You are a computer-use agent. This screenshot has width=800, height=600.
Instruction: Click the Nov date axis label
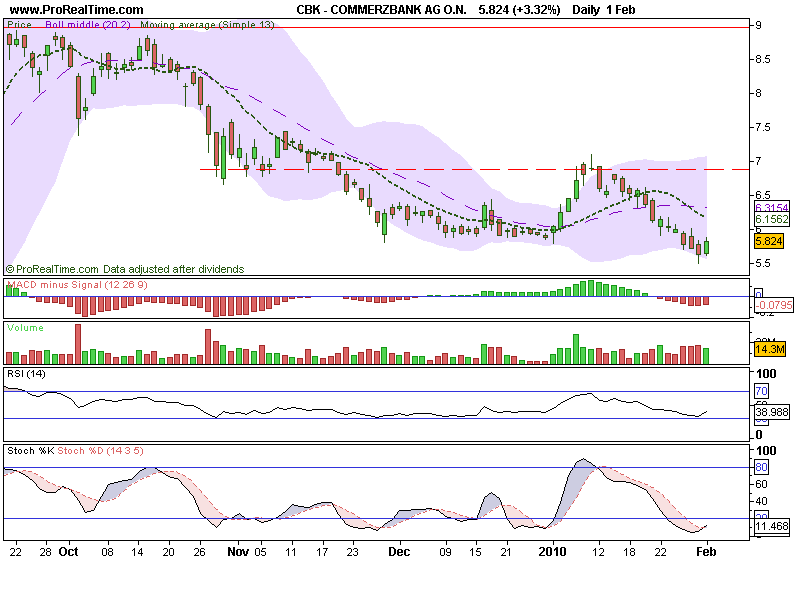(x=238, y=552)
